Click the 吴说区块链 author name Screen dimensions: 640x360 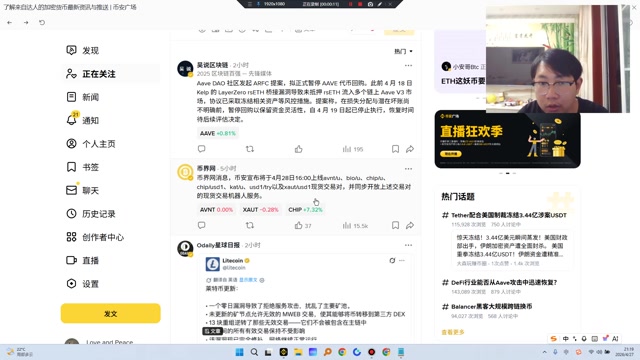pyautogui.click(x=212, y=65)
